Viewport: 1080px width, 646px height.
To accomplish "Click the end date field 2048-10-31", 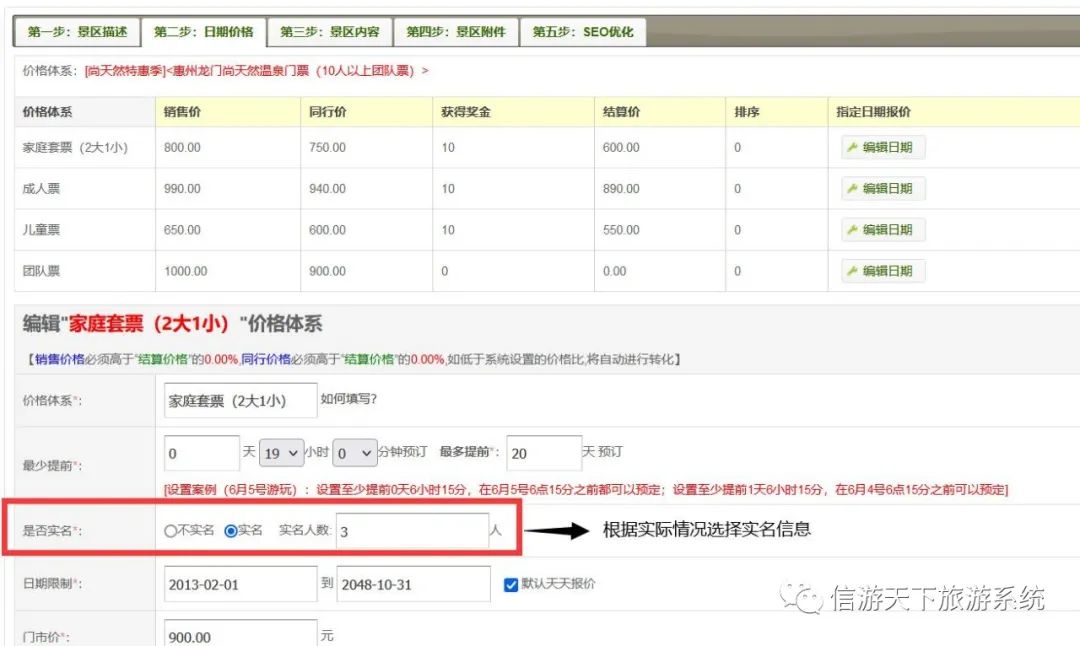I will 412,585.
